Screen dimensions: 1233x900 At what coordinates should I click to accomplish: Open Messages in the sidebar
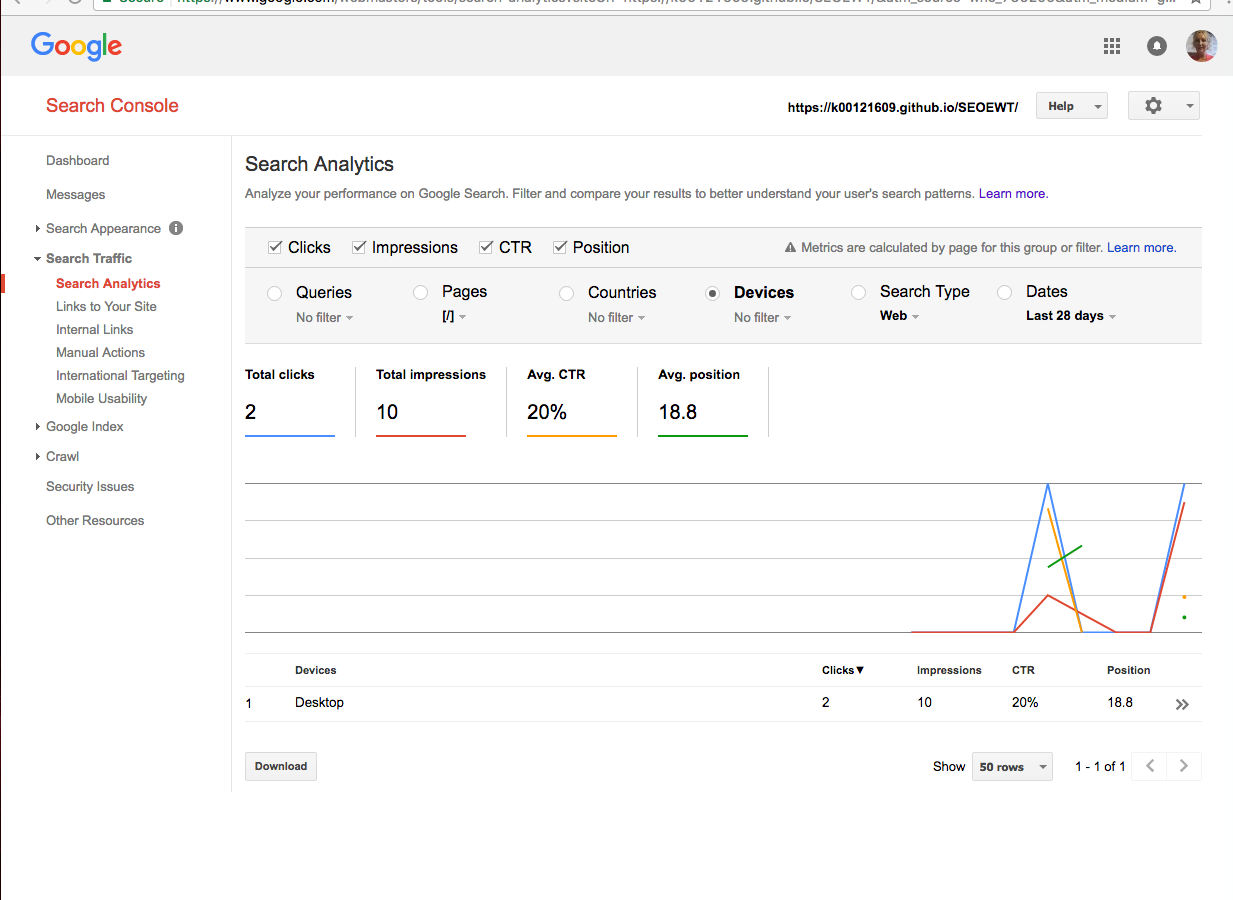75,194
